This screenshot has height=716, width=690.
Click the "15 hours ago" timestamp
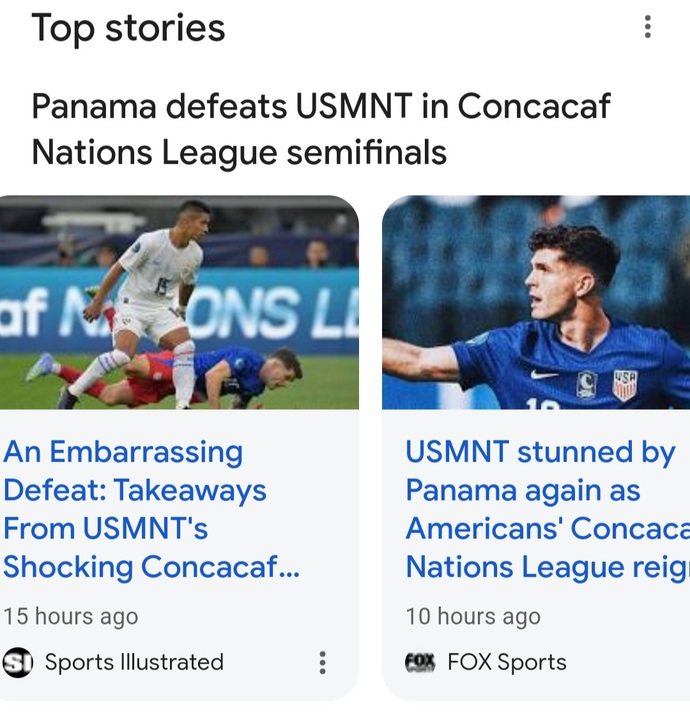(71, 616)
